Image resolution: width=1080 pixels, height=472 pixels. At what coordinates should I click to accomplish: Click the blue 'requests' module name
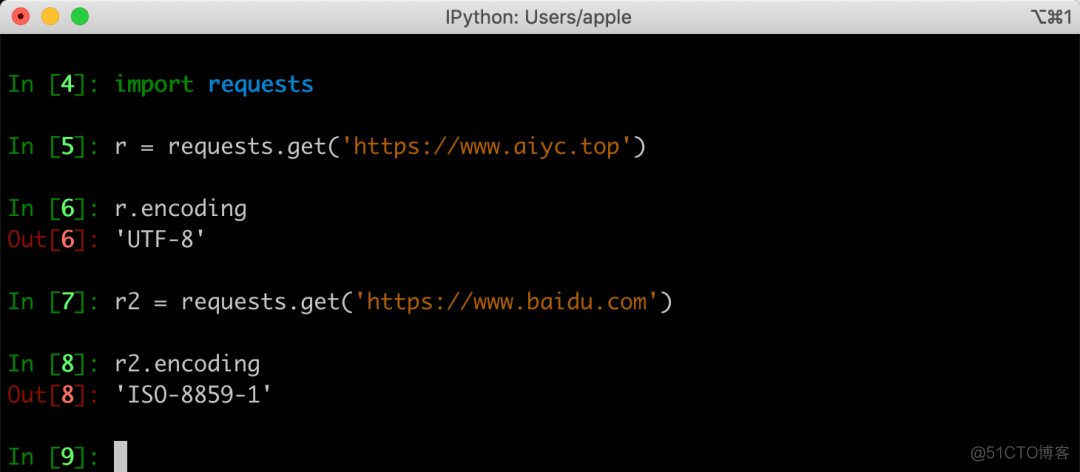point(260,85)
